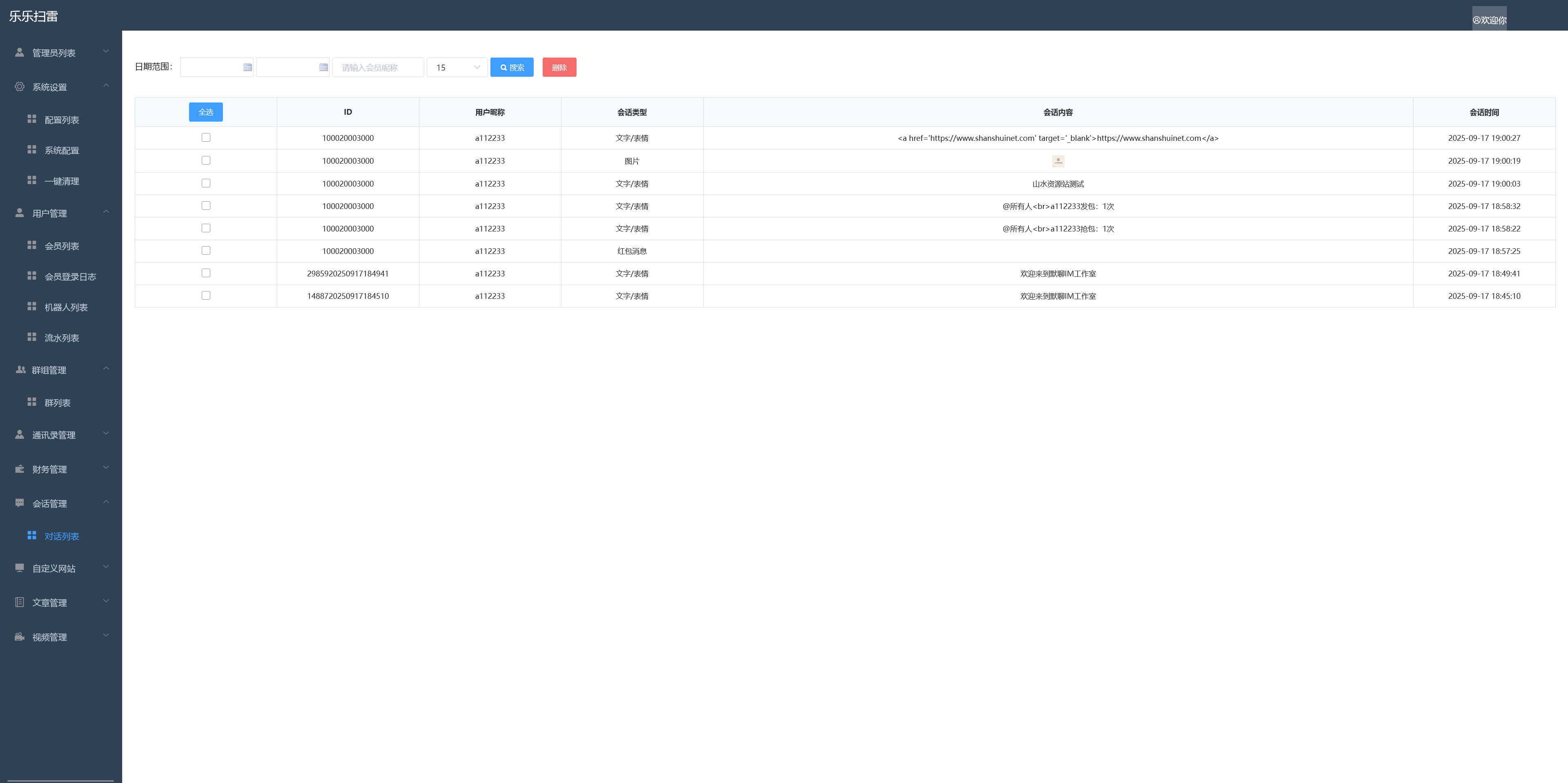The width and height of the screenshot is (1568, 783).
Task: Open the 会员列表 menu item
Action: pyautogui.click(x=62, y=246)
